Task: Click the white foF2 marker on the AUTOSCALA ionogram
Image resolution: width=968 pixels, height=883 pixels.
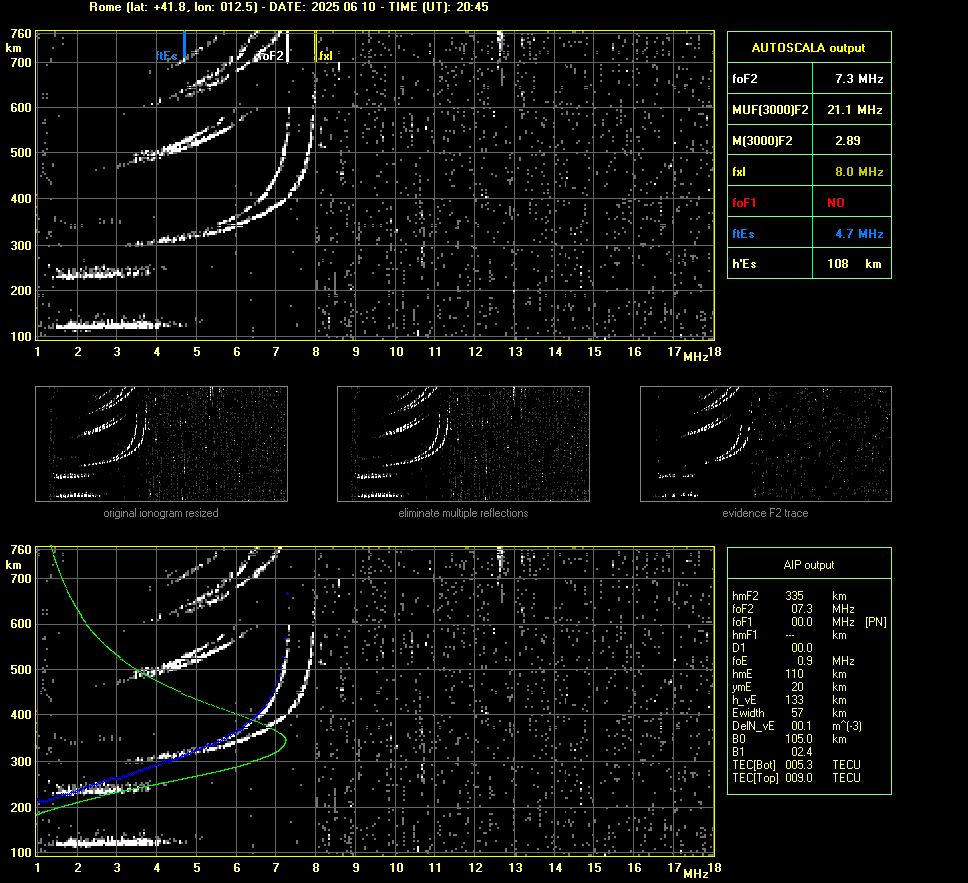Action: tap(287, 46)
